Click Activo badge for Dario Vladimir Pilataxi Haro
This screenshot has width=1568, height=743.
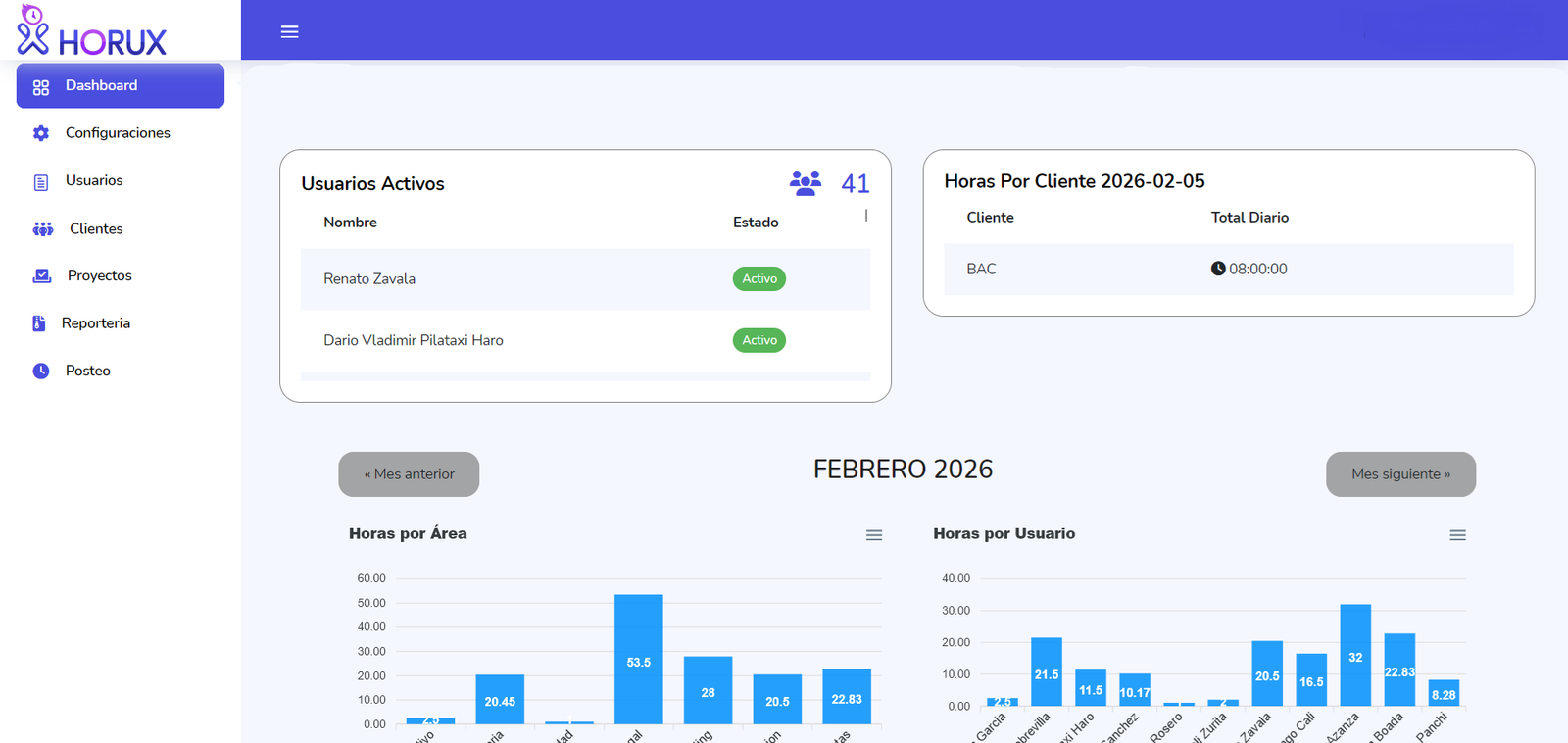759,340
